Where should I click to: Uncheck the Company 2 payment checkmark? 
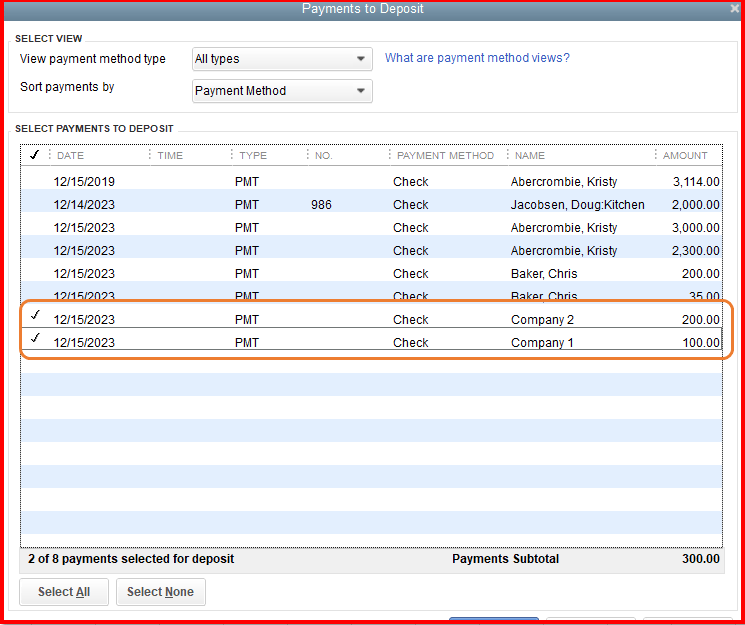pos(35,315)
